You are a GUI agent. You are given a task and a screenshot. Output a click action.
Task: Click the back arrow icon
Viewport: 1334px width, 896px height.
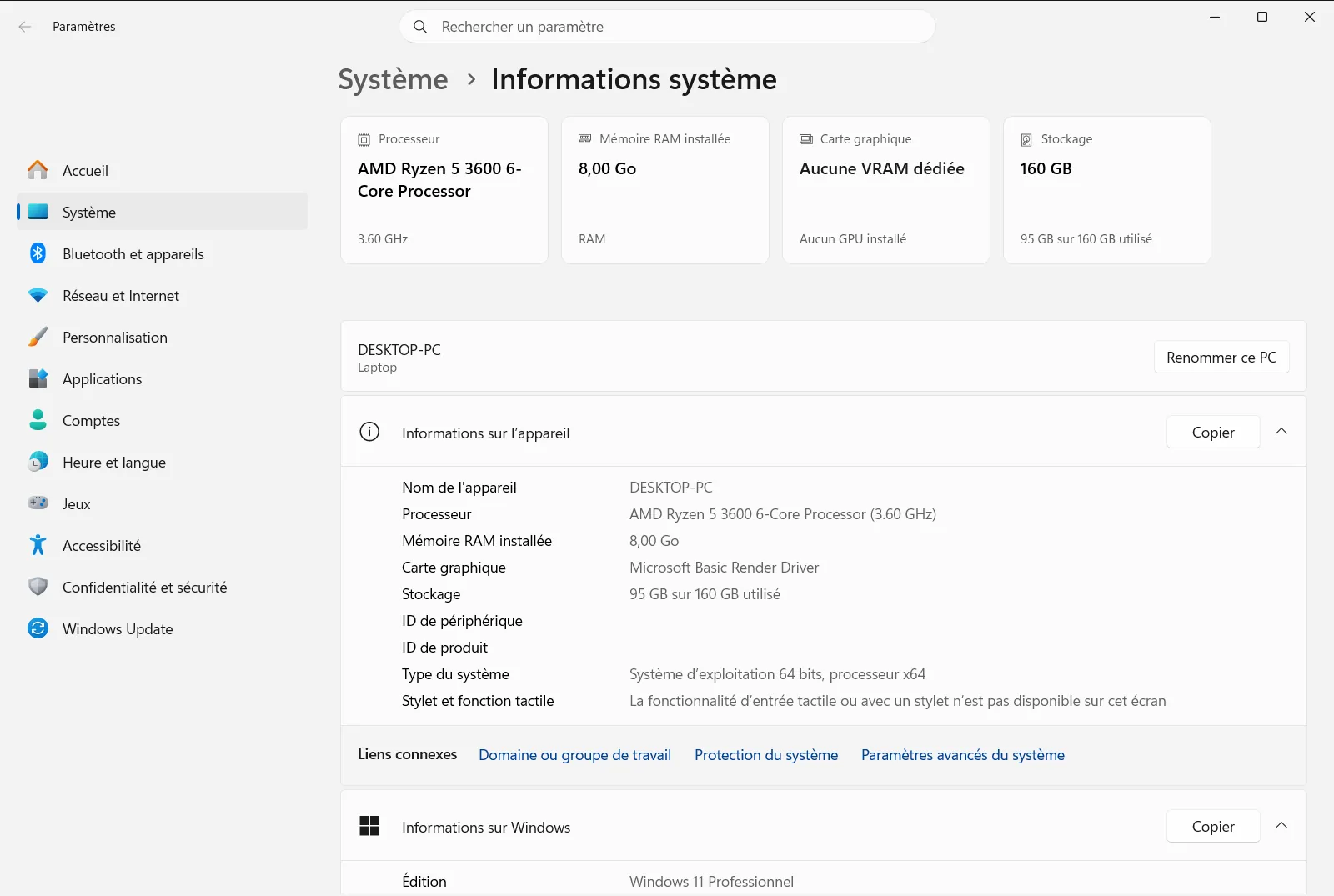[25, 27]
